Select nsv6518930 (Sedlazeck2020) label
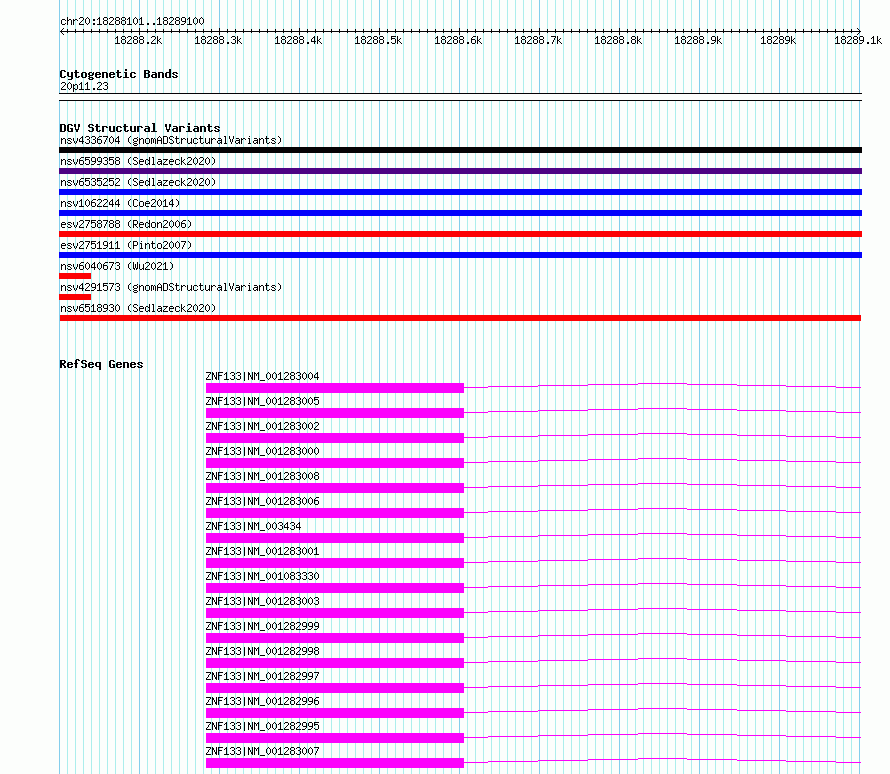 (138, 308)
